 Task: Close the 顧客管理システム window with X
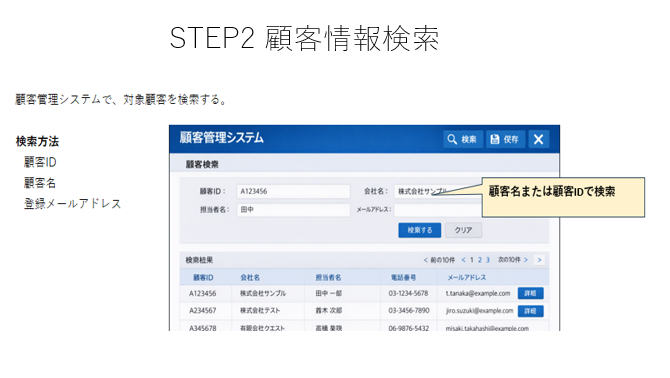point(538,139)
